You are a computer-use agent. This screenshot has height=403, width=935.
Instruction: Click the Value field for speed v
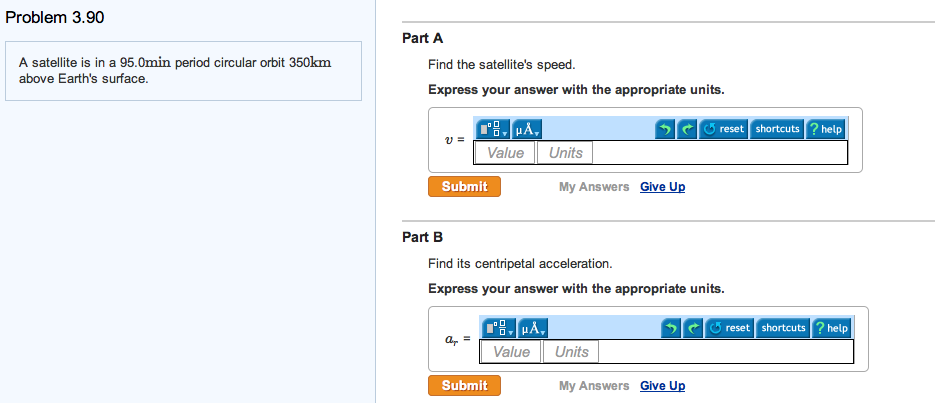coord(505,153)
